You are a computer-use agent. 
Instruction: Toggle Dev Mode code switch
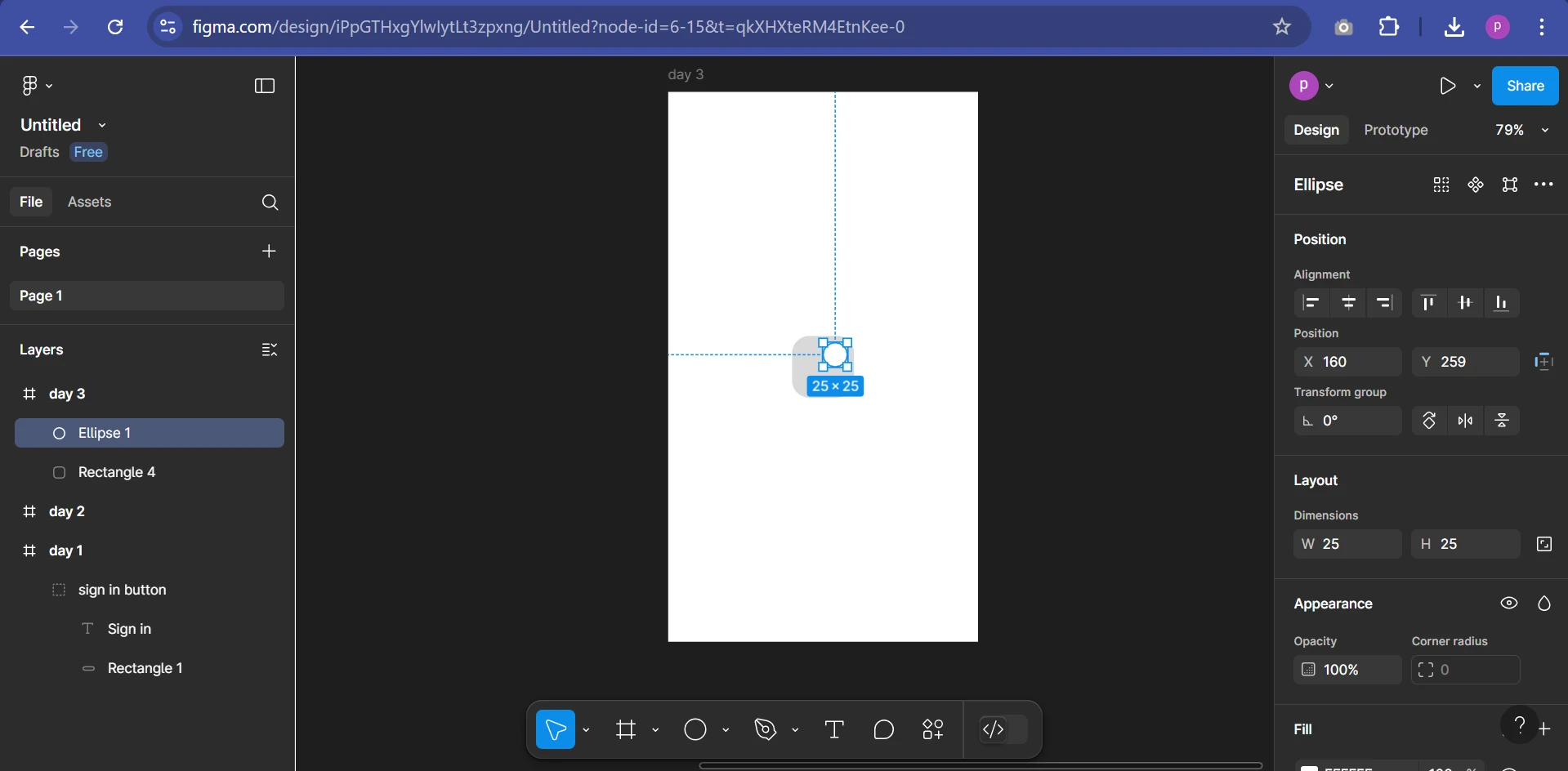[1003, 729]
